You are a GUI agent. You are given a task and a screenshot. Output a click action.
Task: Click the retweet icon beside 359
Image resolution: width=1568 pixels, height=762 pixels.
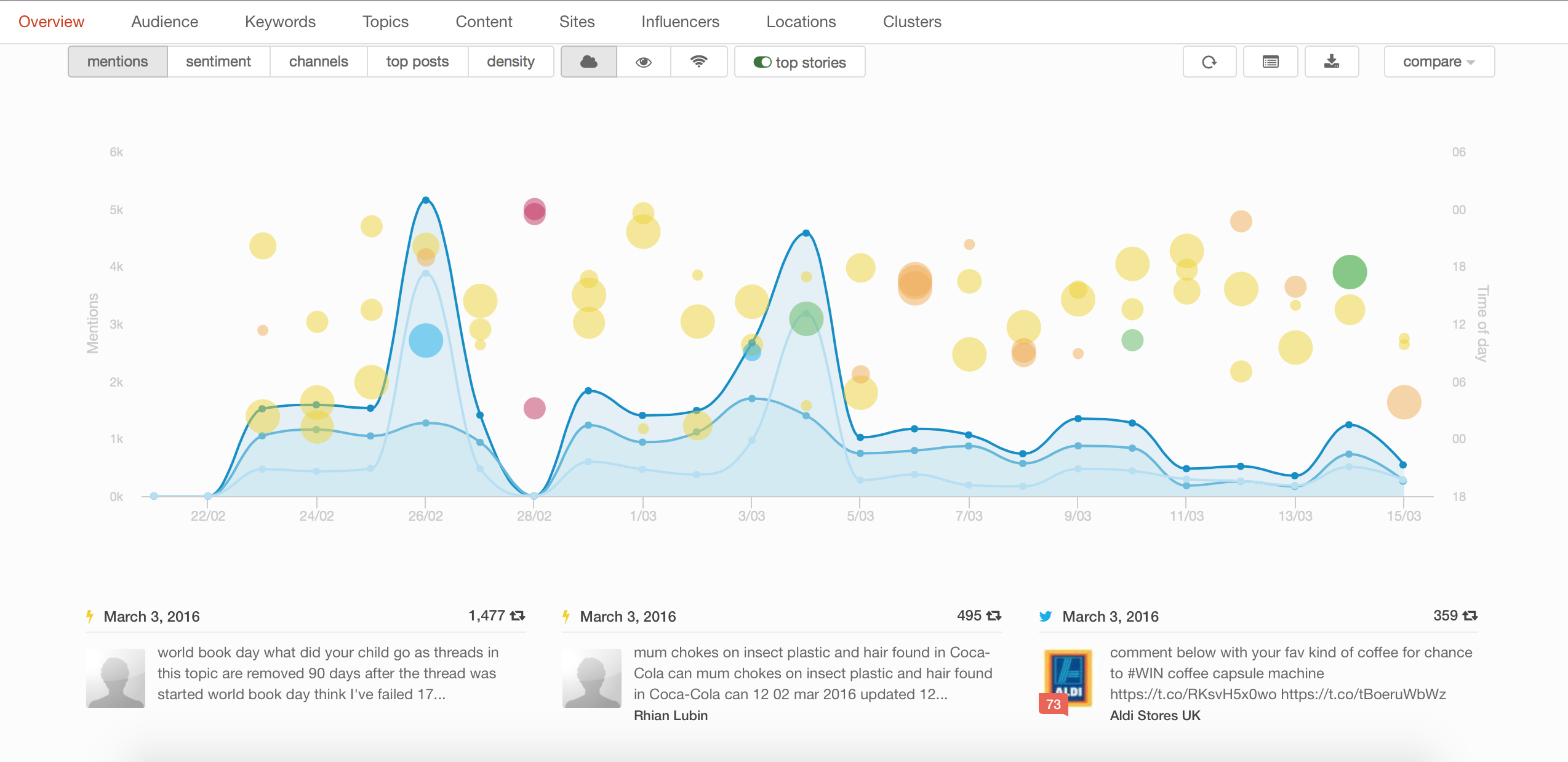(1470, 616)
